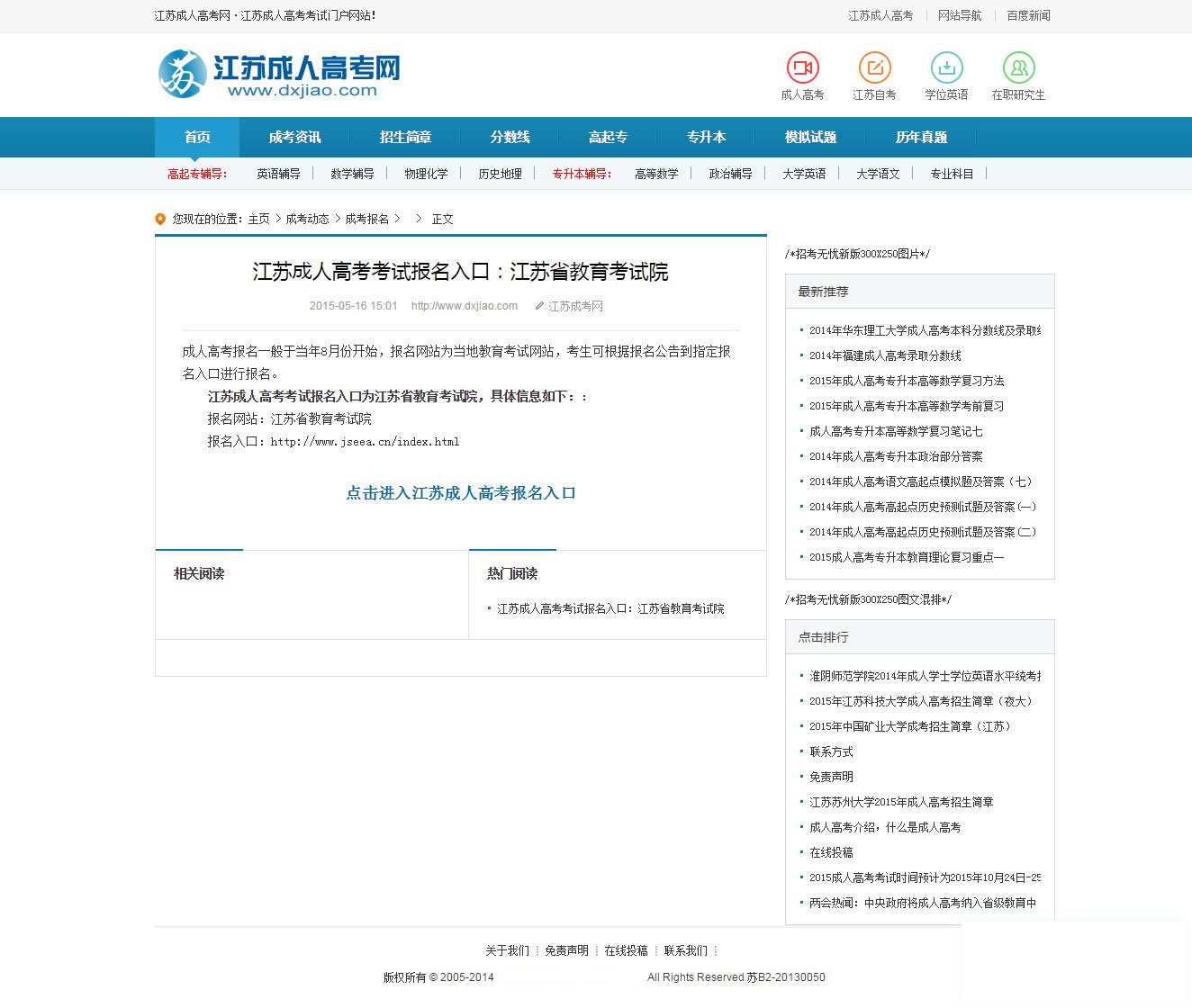Select 历年真题 navigation item

point(921,137)
